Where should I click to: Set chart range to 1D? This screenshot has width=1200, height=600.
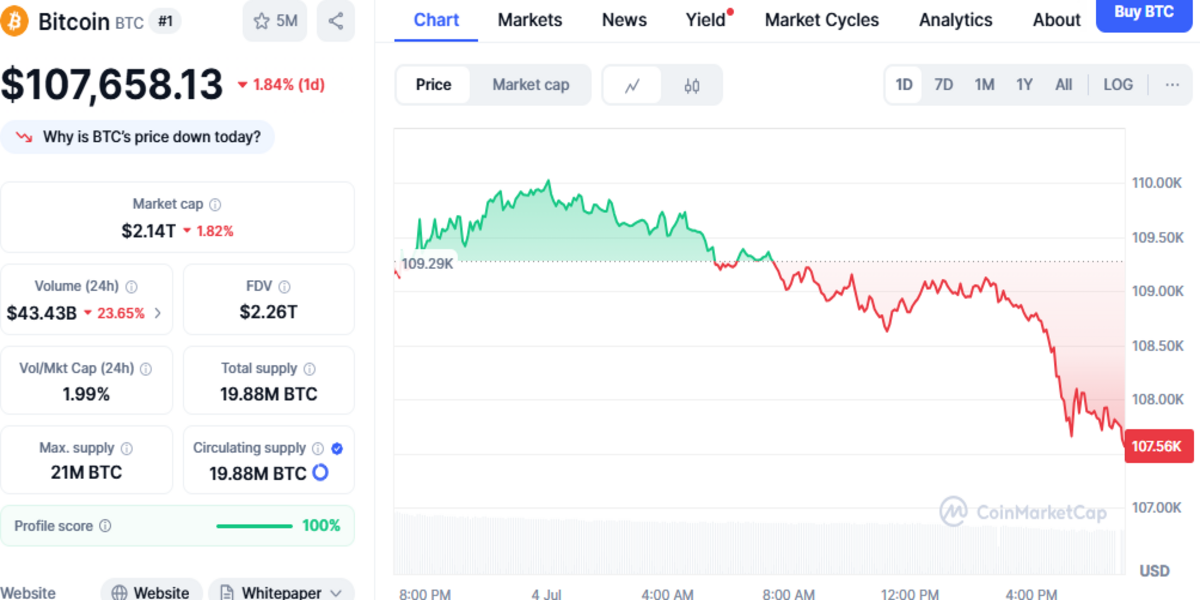pyautogui.click(x=904, y=85)
